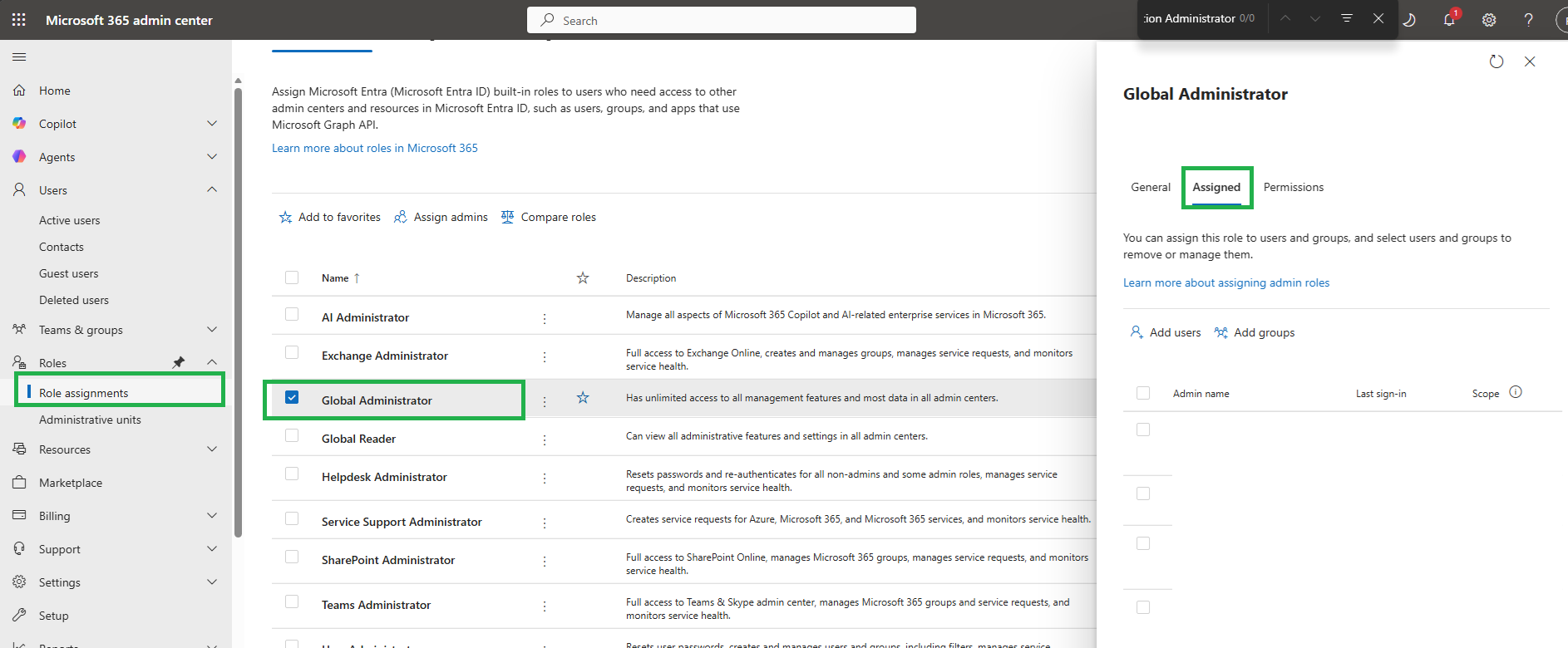The width and height of the screenshot is (1568, 648).
Task: Select the Global Reader checkbox
Action: 292,435
